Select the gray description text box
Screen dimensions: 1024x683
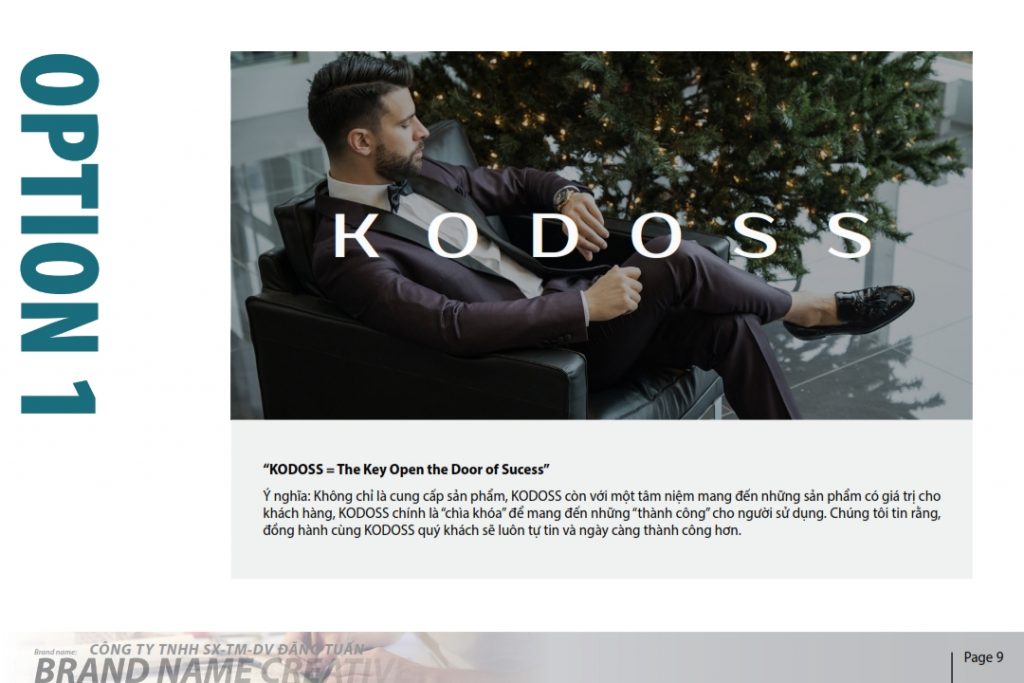pyautogui.click(x=601, y=499)
